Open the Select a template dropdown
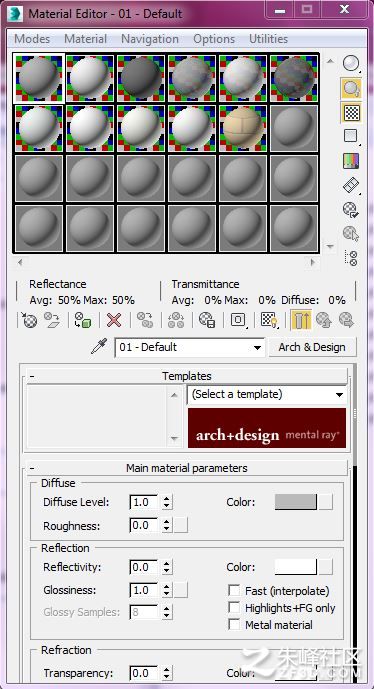Viewport: 374px width, 689px height. point(267,395)
